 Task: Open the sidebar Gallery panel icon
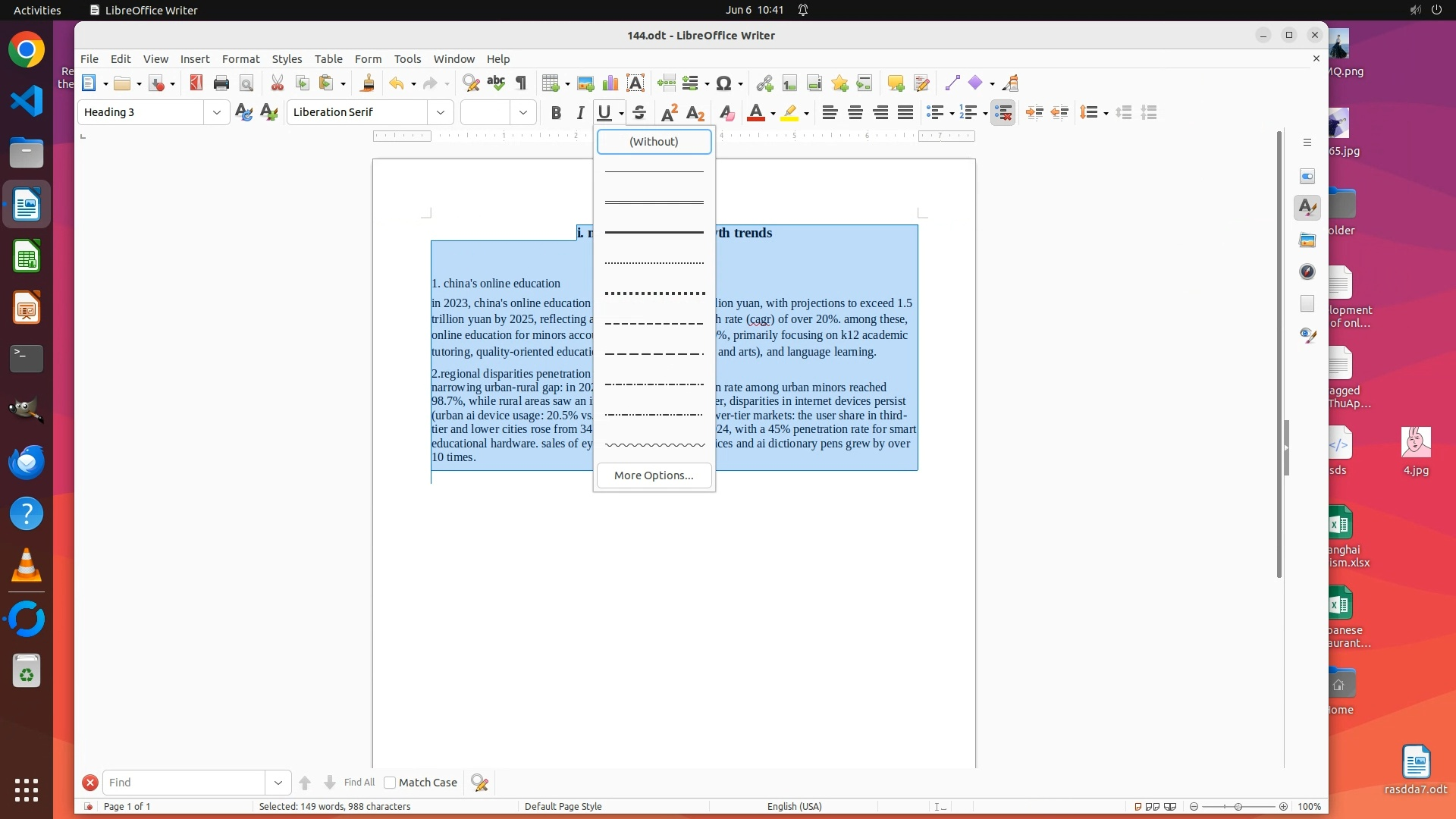coord(1307,240)
